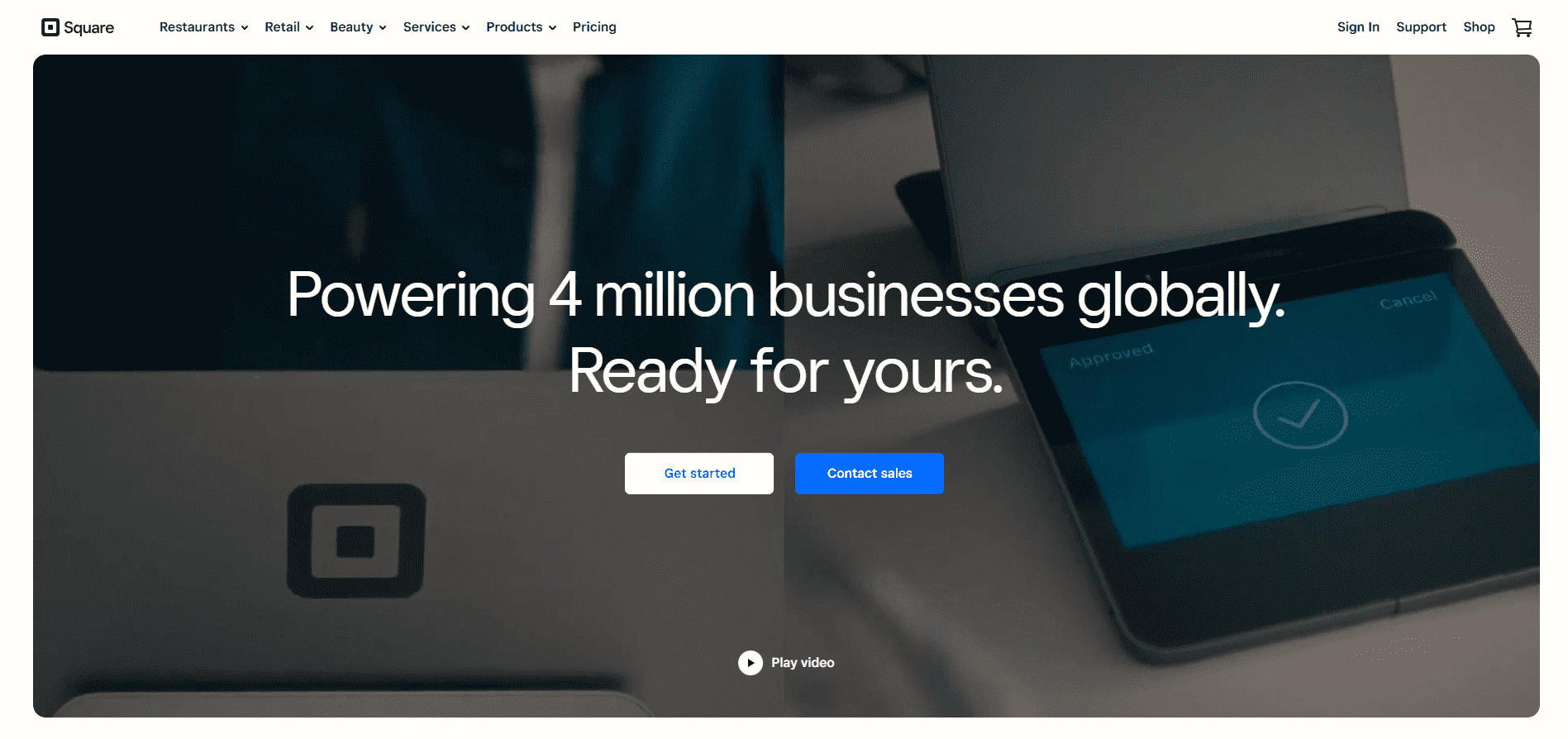Open the shopping cart icon
The width and height of the screenshot is (1568, 739).
[x=1522, y=27]
